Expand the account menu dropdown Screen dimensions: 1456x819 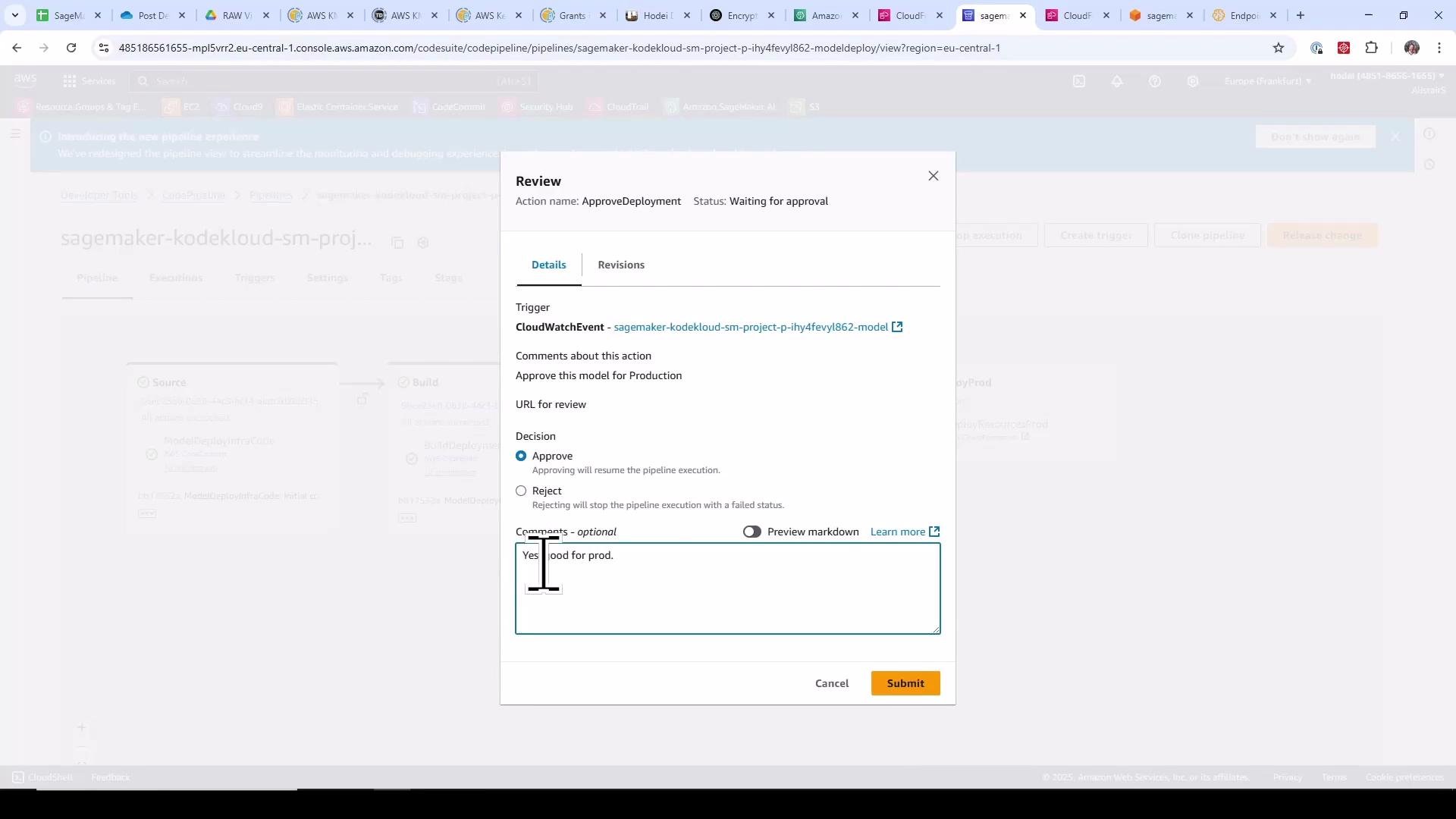1388,76
